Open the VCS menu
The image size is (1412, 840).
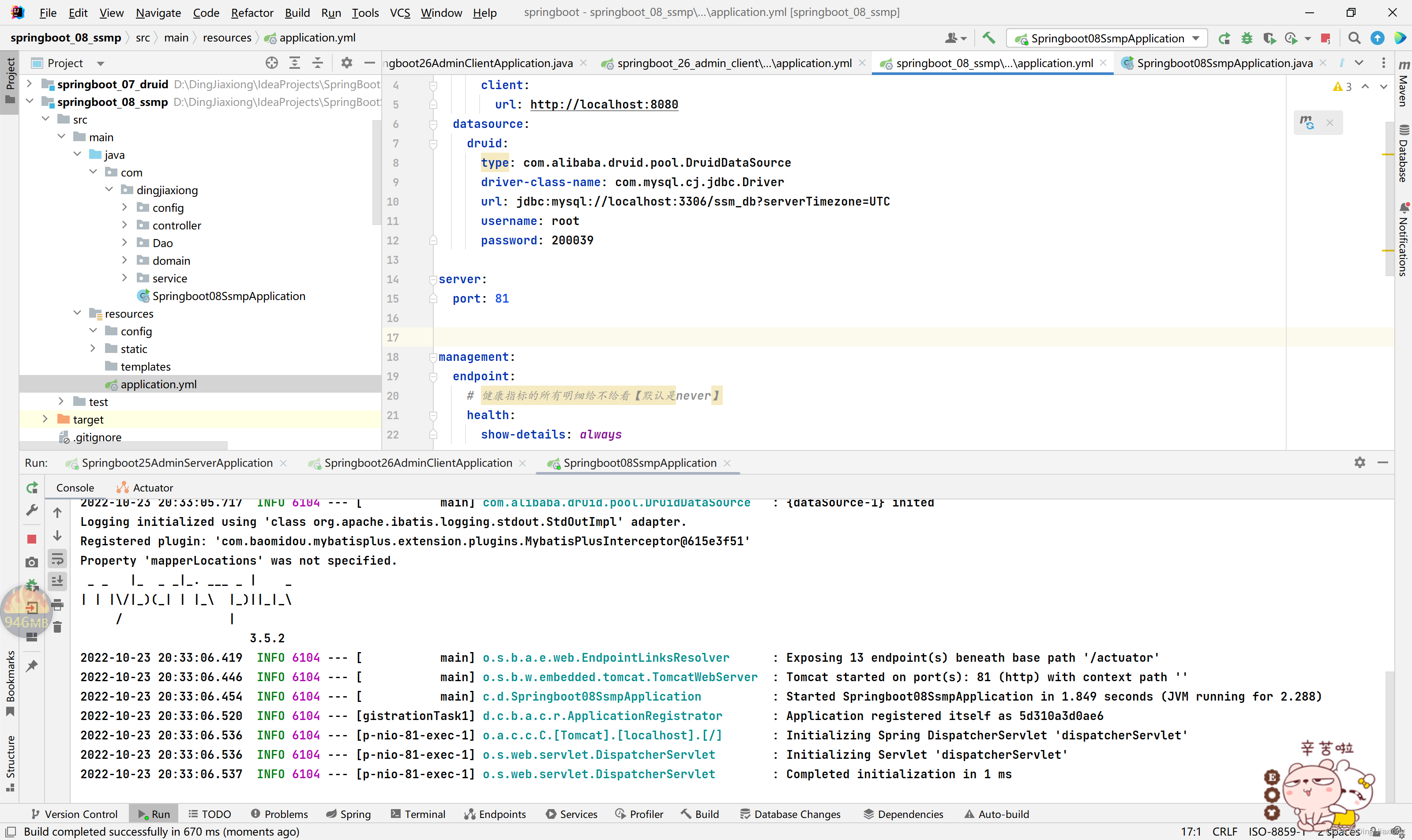400,12
